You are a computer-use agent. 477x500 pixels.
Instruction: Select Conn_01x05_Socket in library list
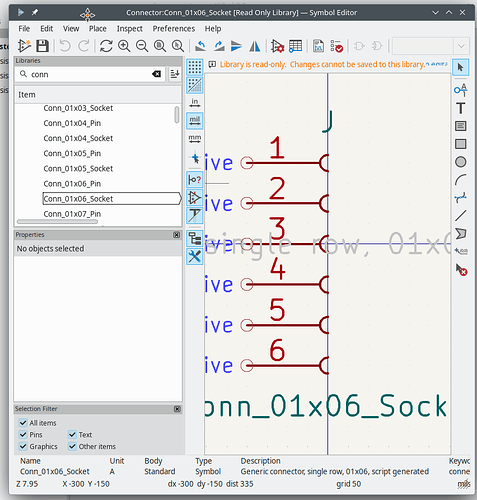(78, 169)
